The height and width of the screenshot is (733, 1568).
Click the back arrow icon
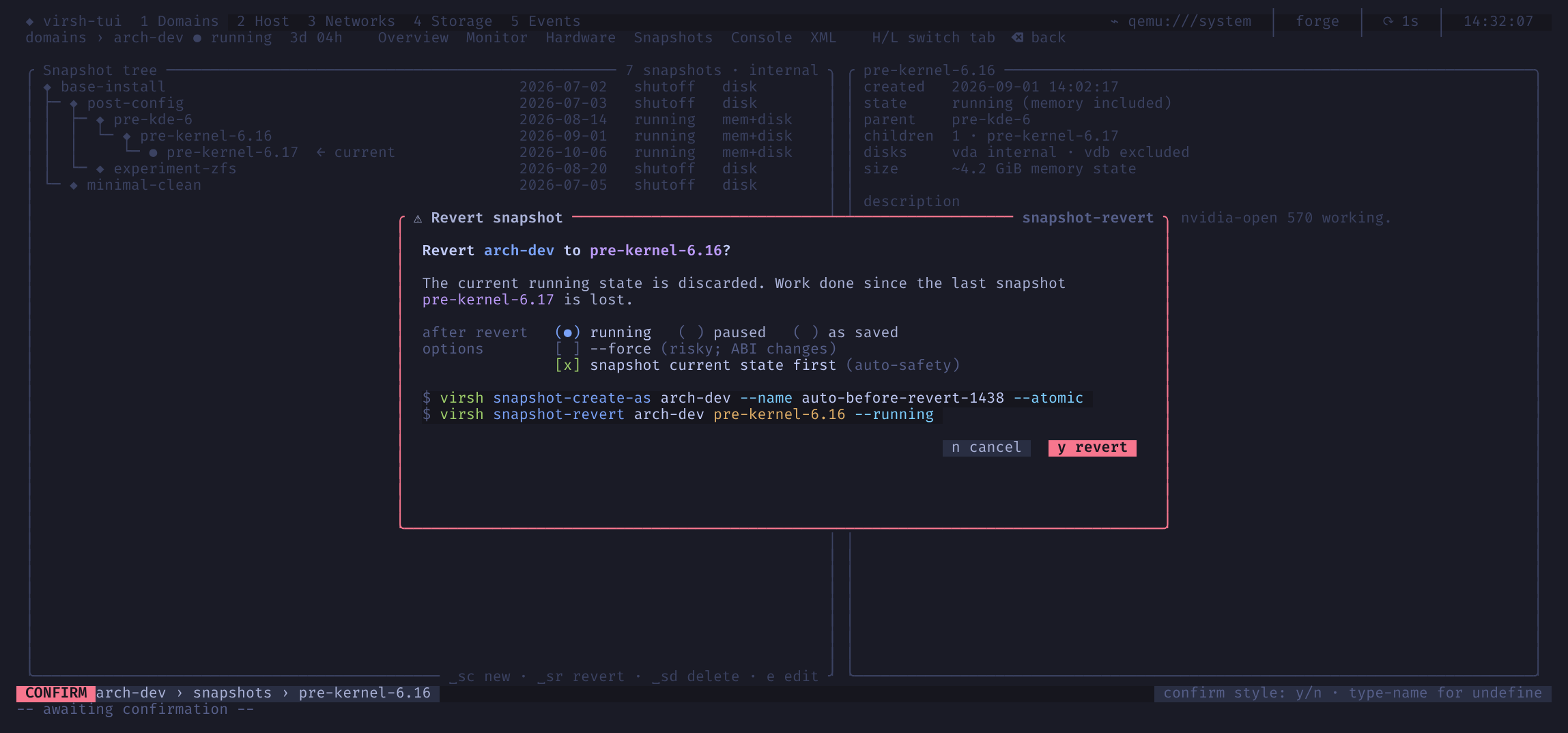pyautogui.click(x=1017, y=38)
